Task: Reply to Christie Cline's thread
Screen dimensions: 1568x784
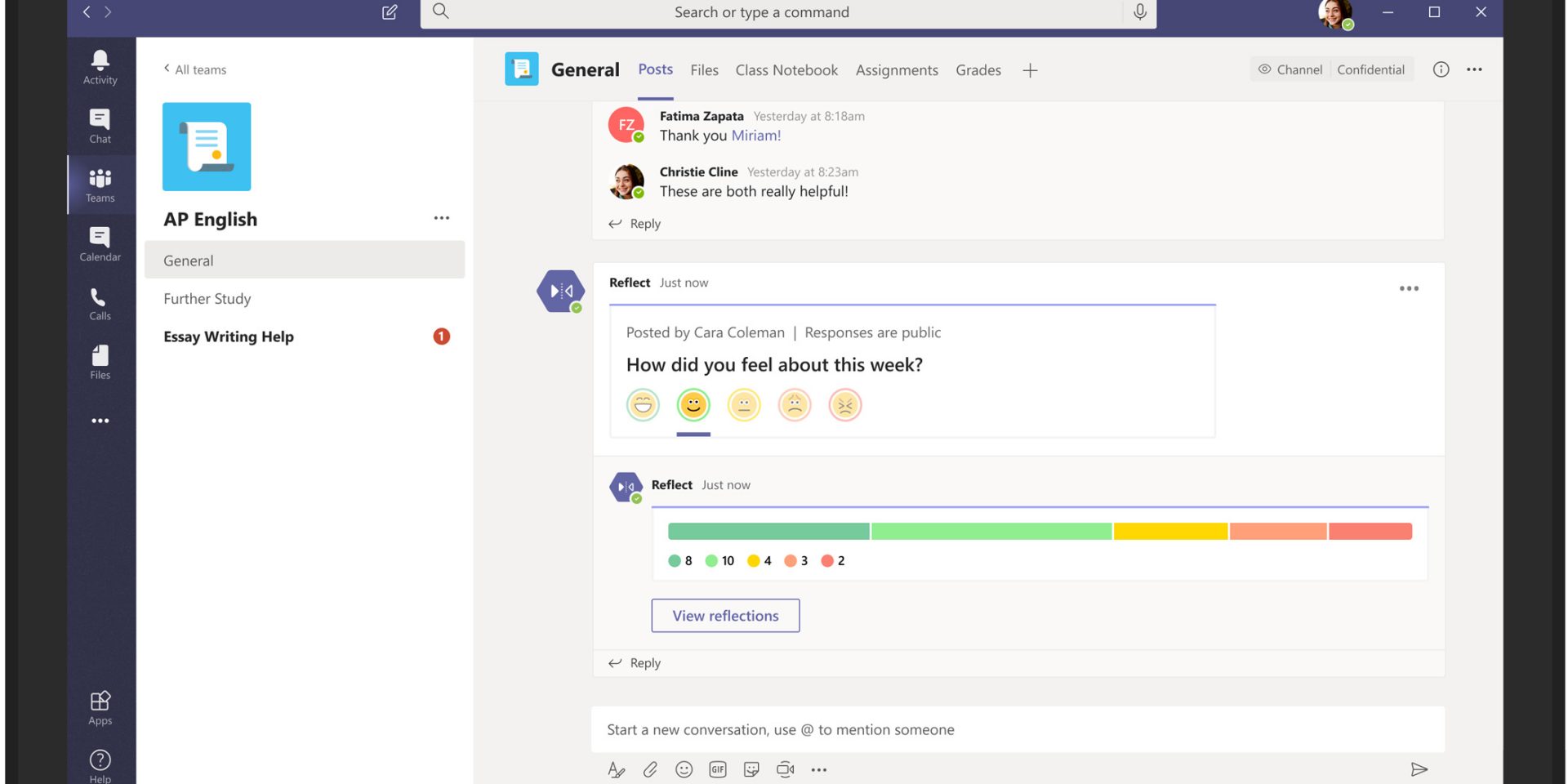Action: click(635, 224)
